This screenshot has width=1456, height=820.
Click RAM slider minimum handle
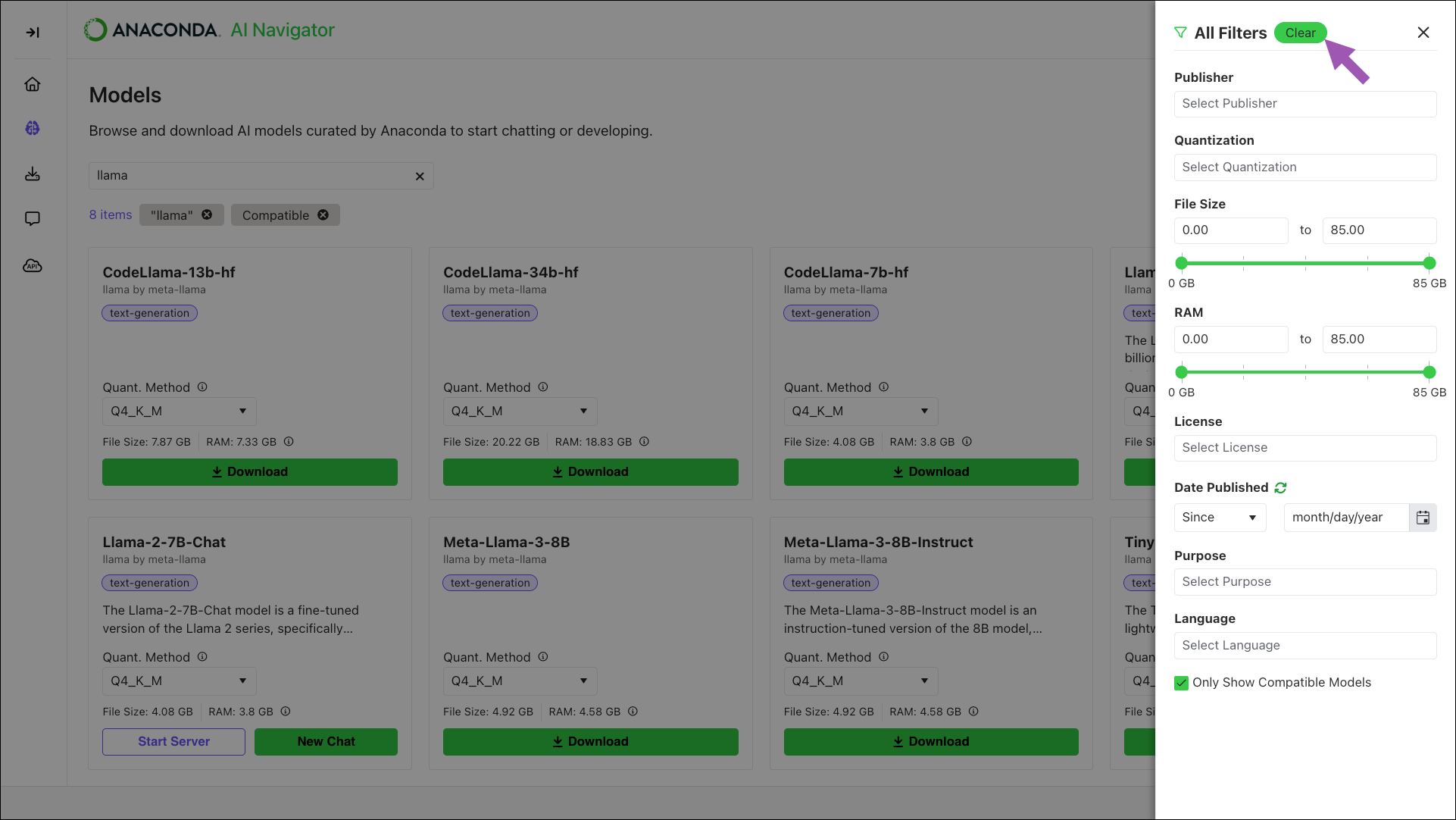click(x=1182, y=372)
